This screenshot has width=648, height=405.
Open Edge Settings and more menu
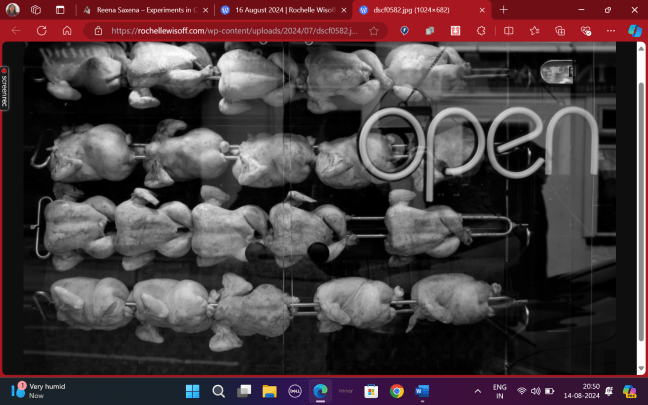coord(609,31)
